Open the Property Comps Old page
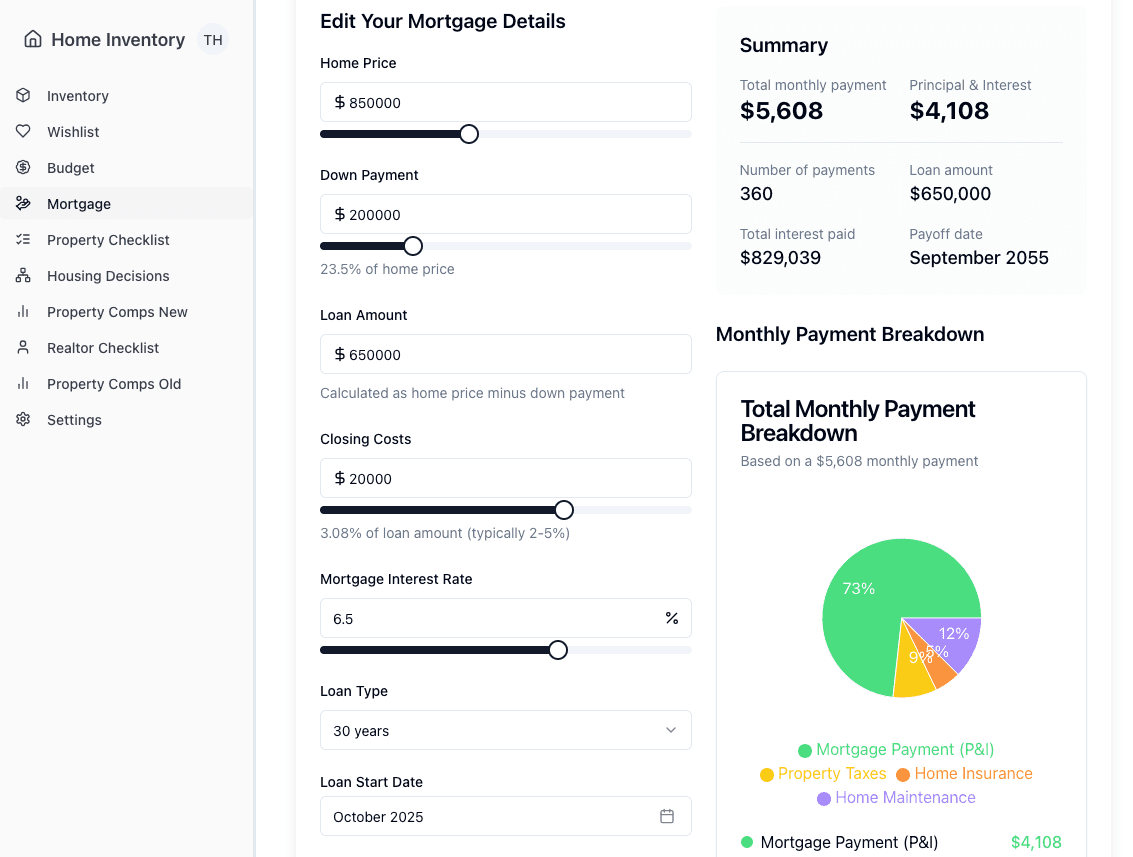 (x=114, y=384)
